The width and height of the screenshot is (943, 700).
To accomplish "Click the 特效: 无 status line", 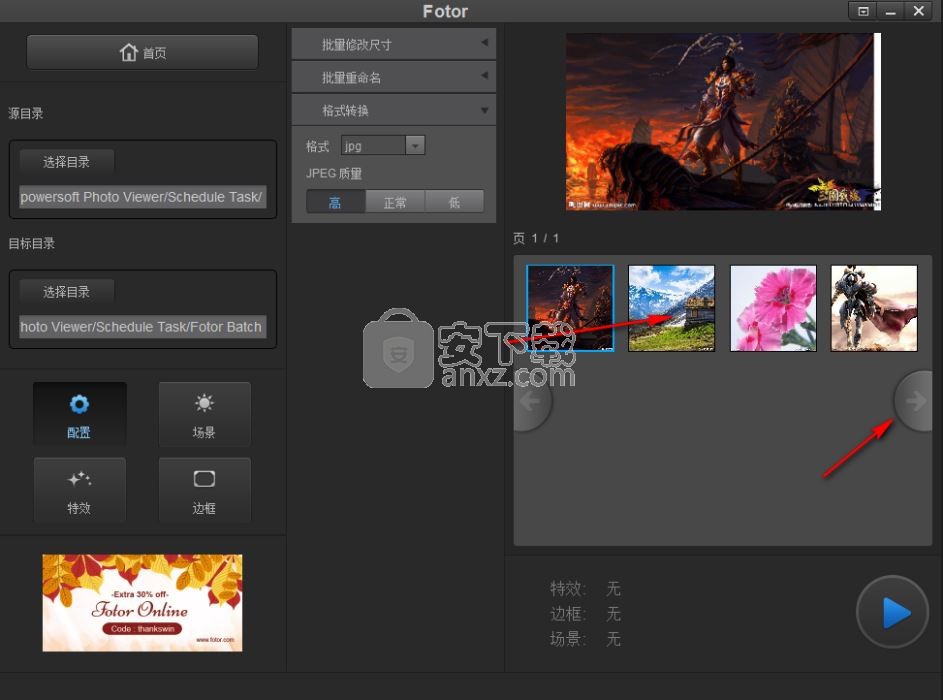I will click(585, 588).
